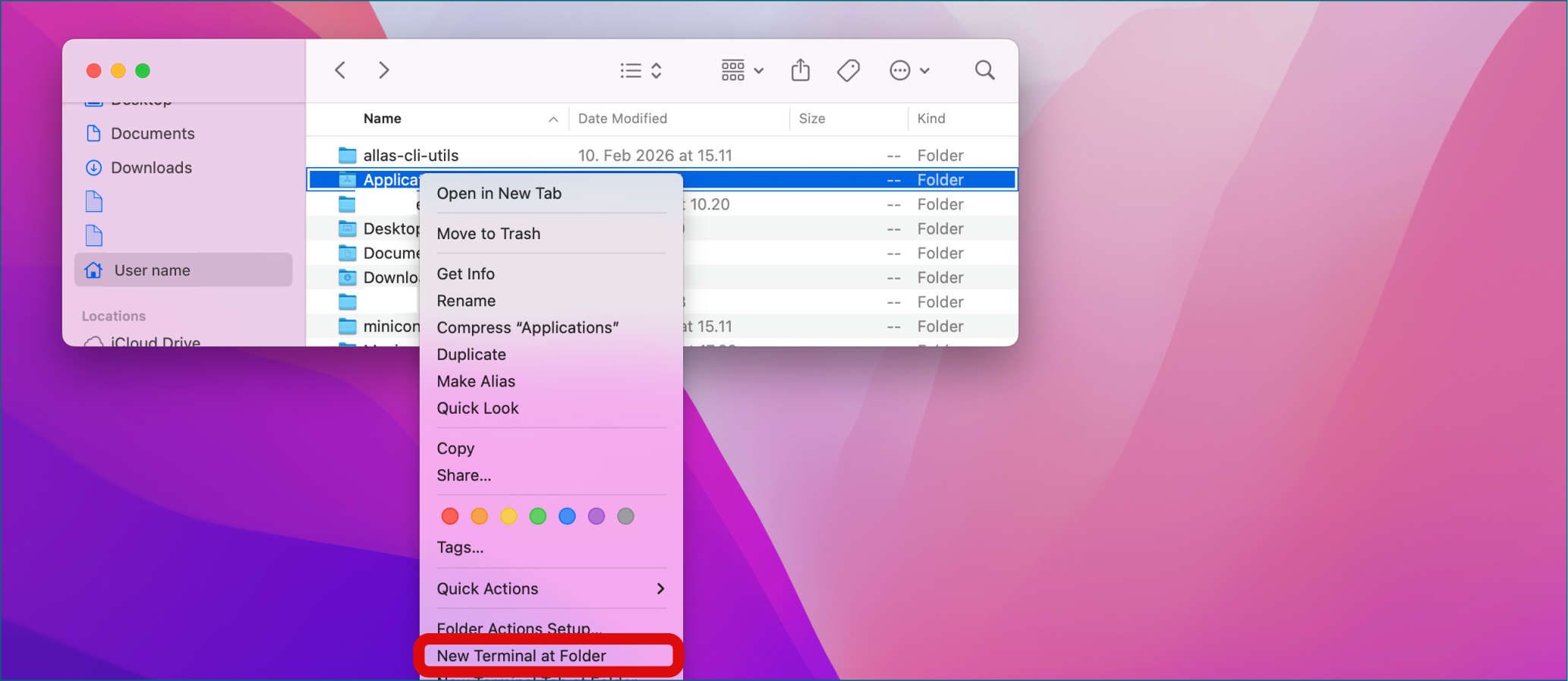
Task: Choose Compress "Applications"
Action: click(x=527, y=328)
